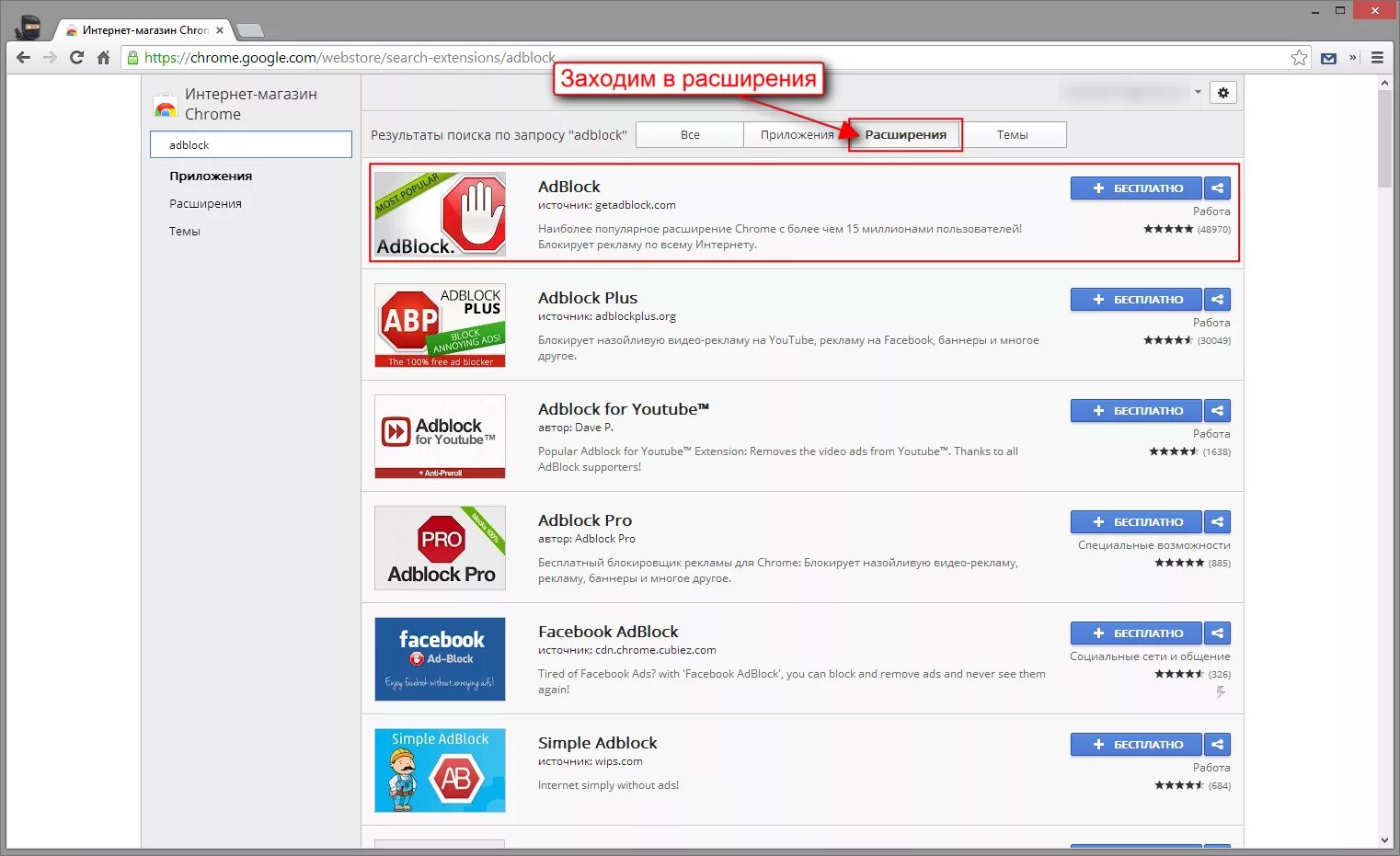Add Adblock for Youtube with Бесплатно
The image size is (1400, 856).
pyautogui.click(x=1136, y=411)
